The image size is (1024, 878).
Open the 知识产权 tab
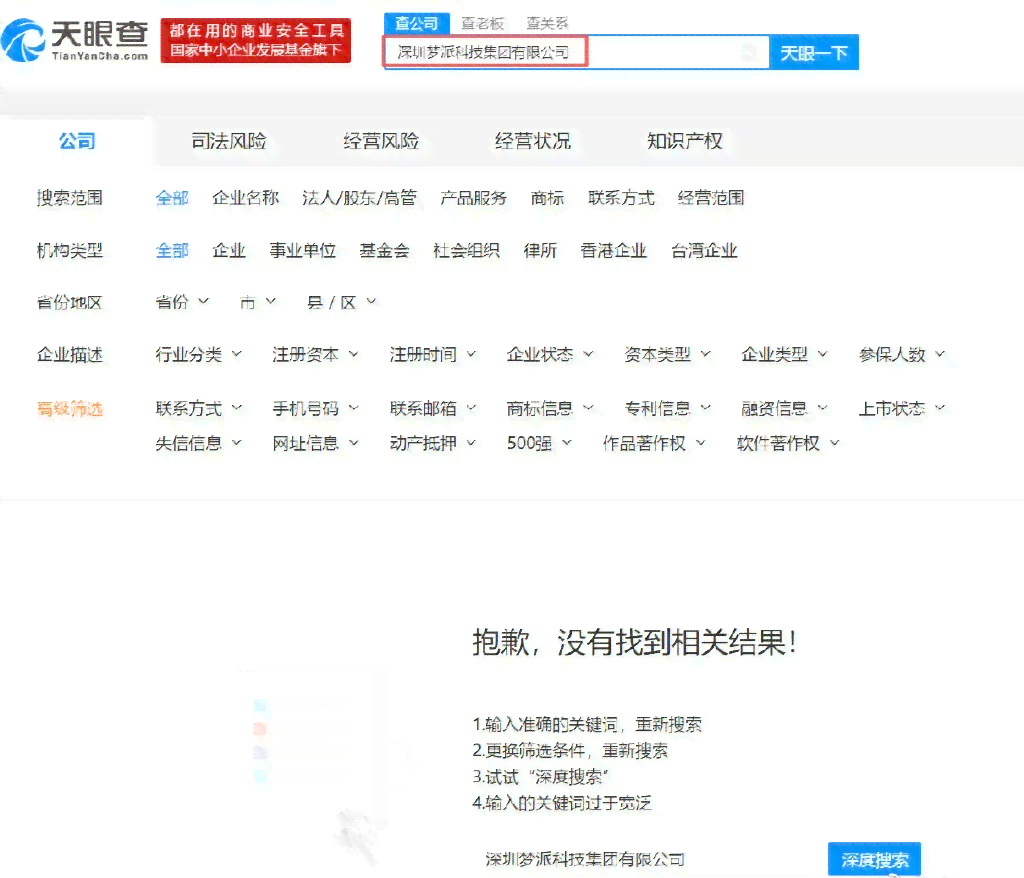tap(685, 141)
